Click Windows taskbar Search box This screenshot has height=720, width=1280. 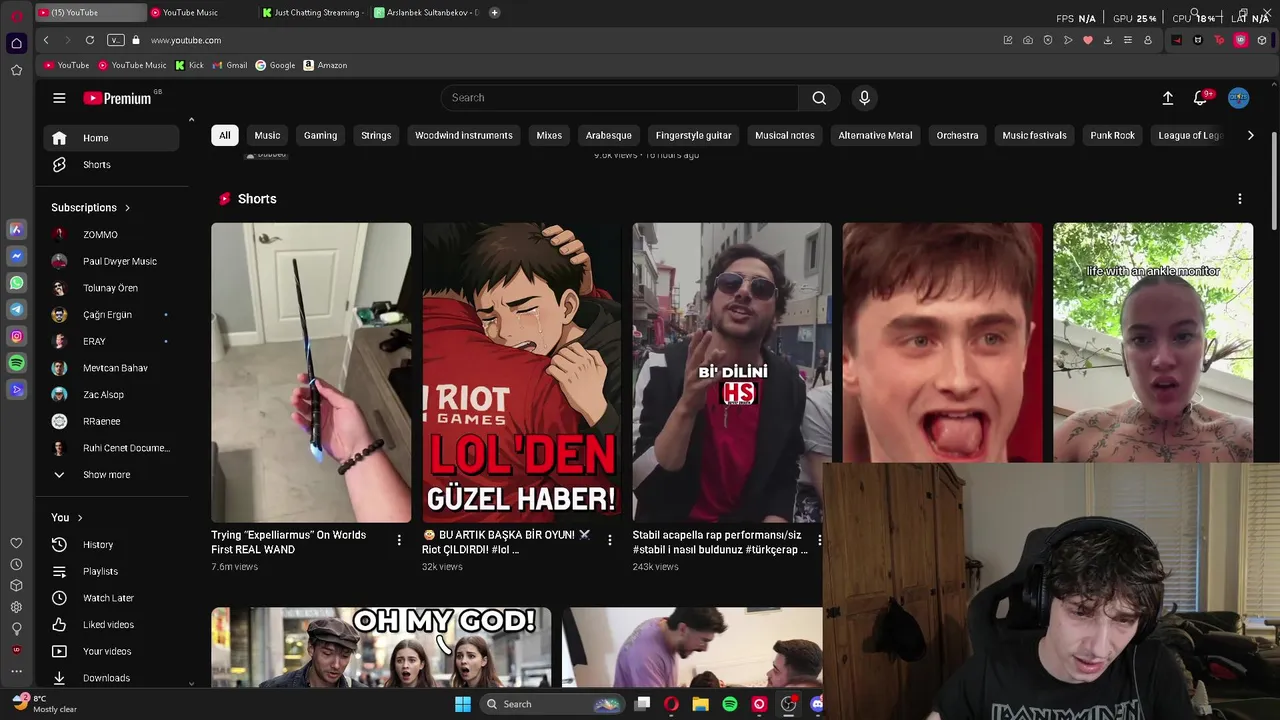pos(552,704)
